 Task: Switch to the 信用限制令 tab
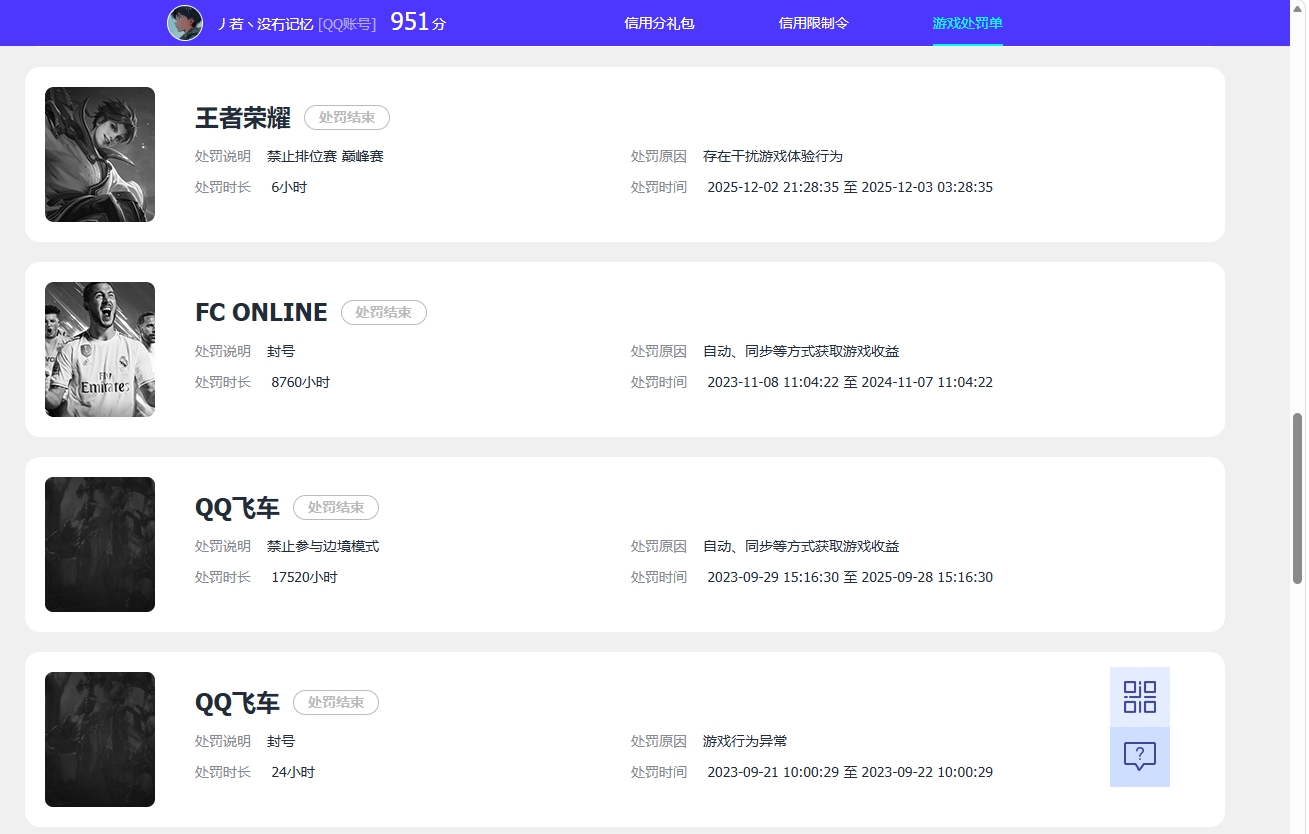(814, 23)
